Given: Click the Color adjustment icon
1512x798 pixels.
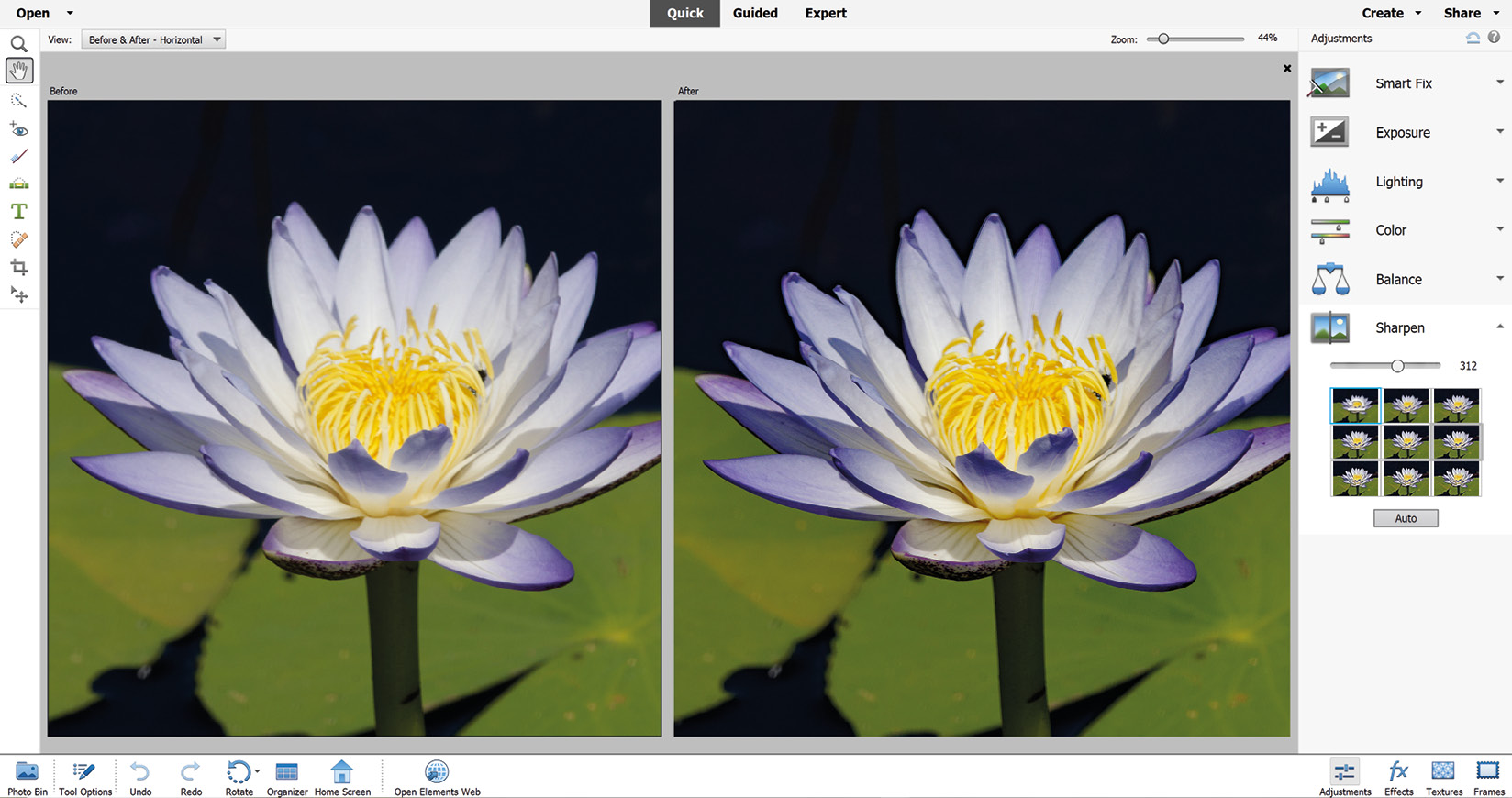Looking at the screenshot, I should click(x=1329, y=230).
